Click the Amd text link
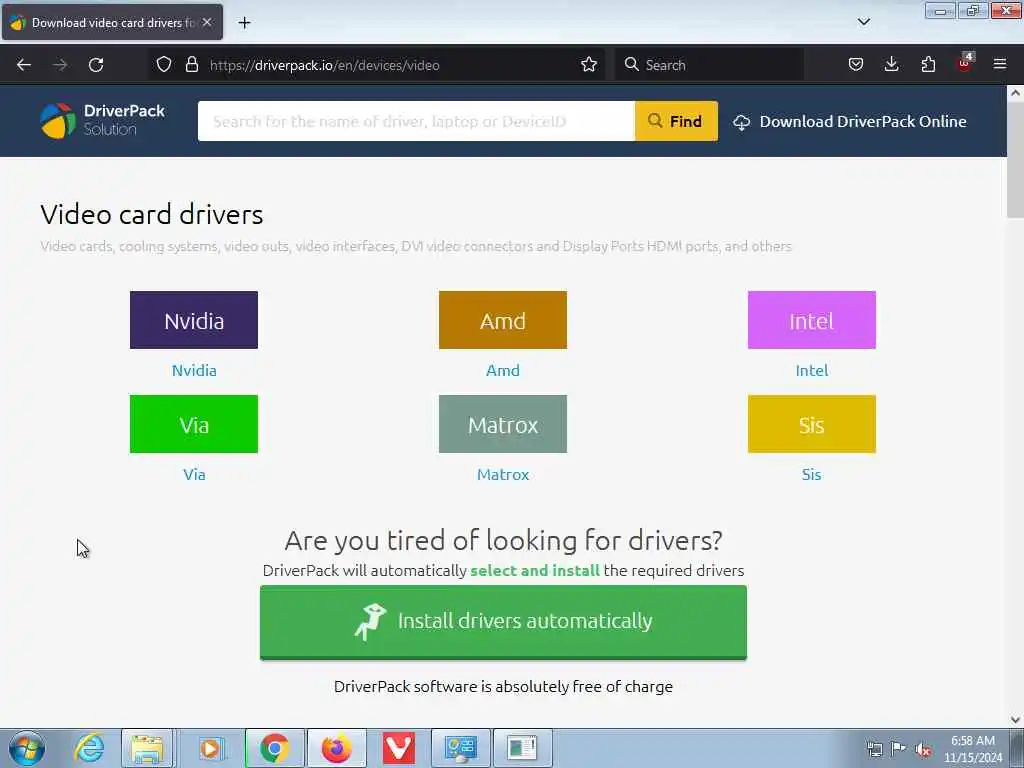The height and width of the screenshot is (768, 1024). click(x=503, y=370)
